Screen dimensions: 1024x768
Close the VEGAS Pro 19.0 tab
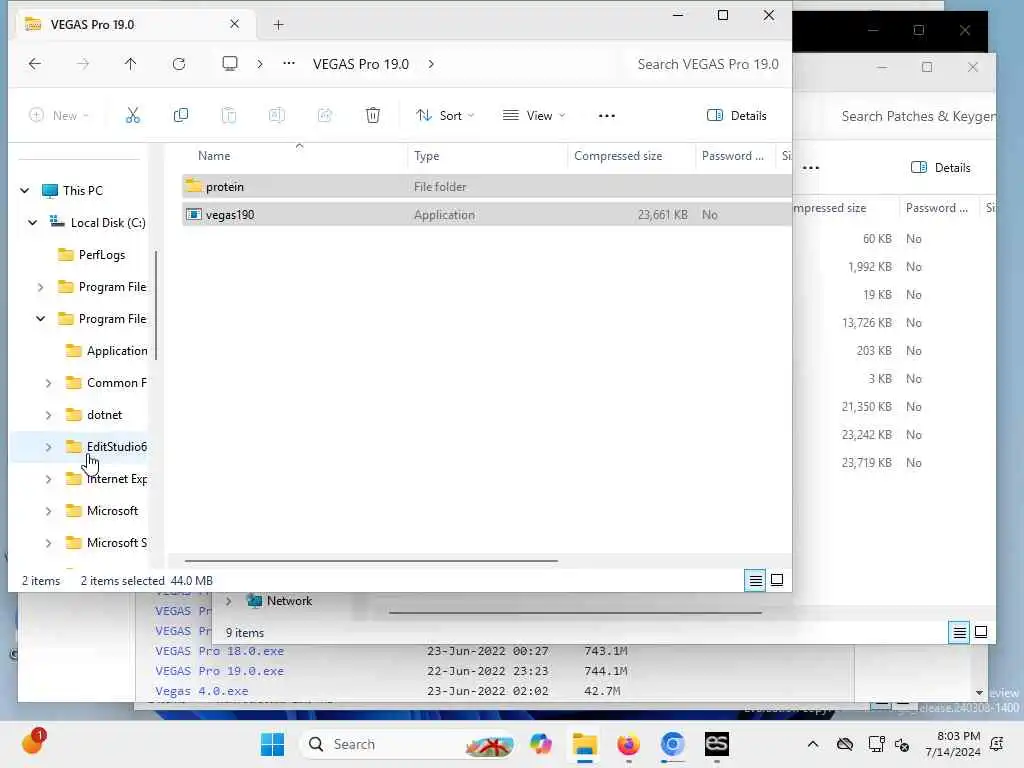[234, 24]
